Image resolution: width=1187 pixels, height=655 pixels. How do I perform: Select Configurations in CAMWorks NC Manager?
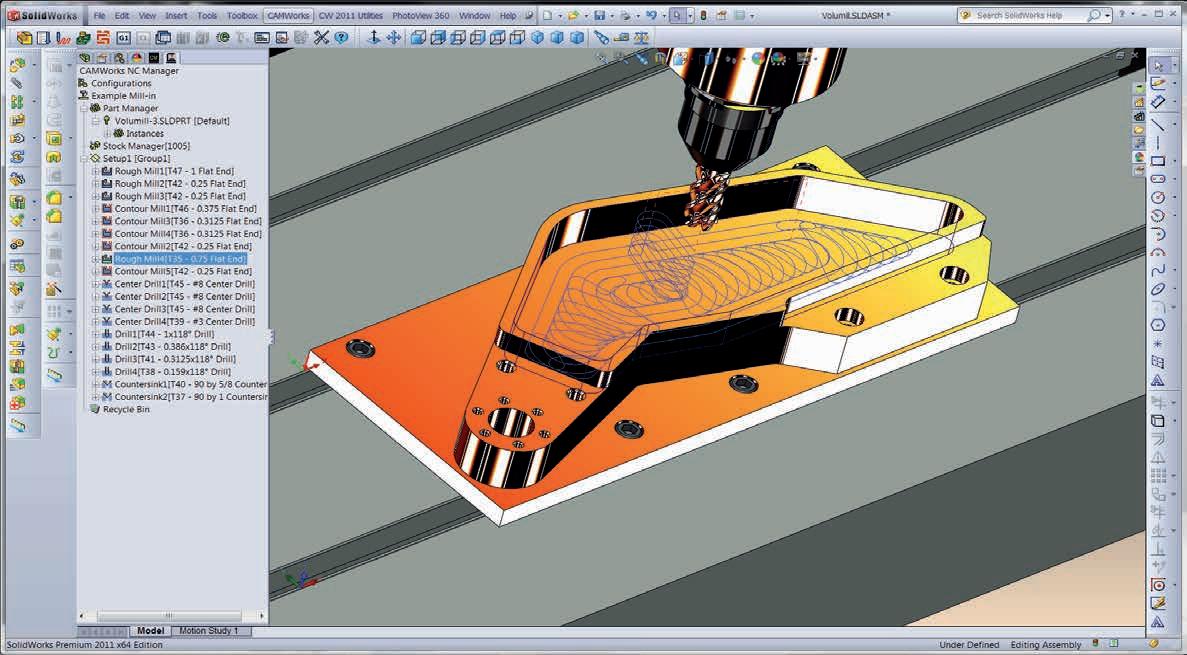click(121, 83)
